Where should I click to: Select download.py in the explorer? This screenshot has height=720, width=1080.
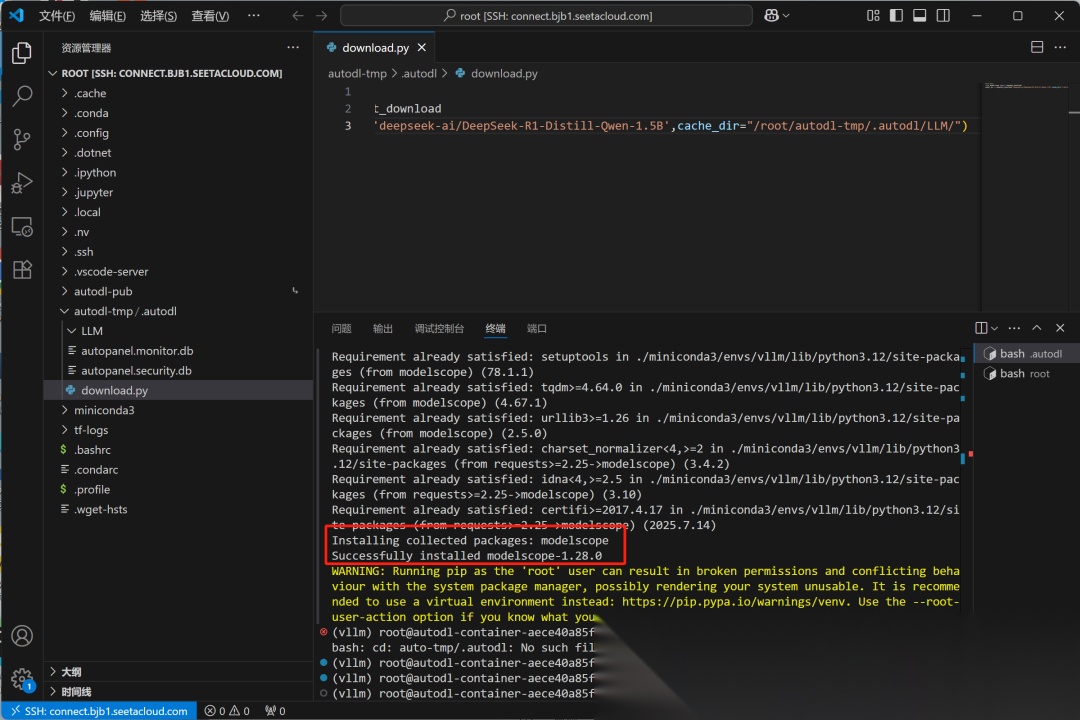[x=178, y=390]
